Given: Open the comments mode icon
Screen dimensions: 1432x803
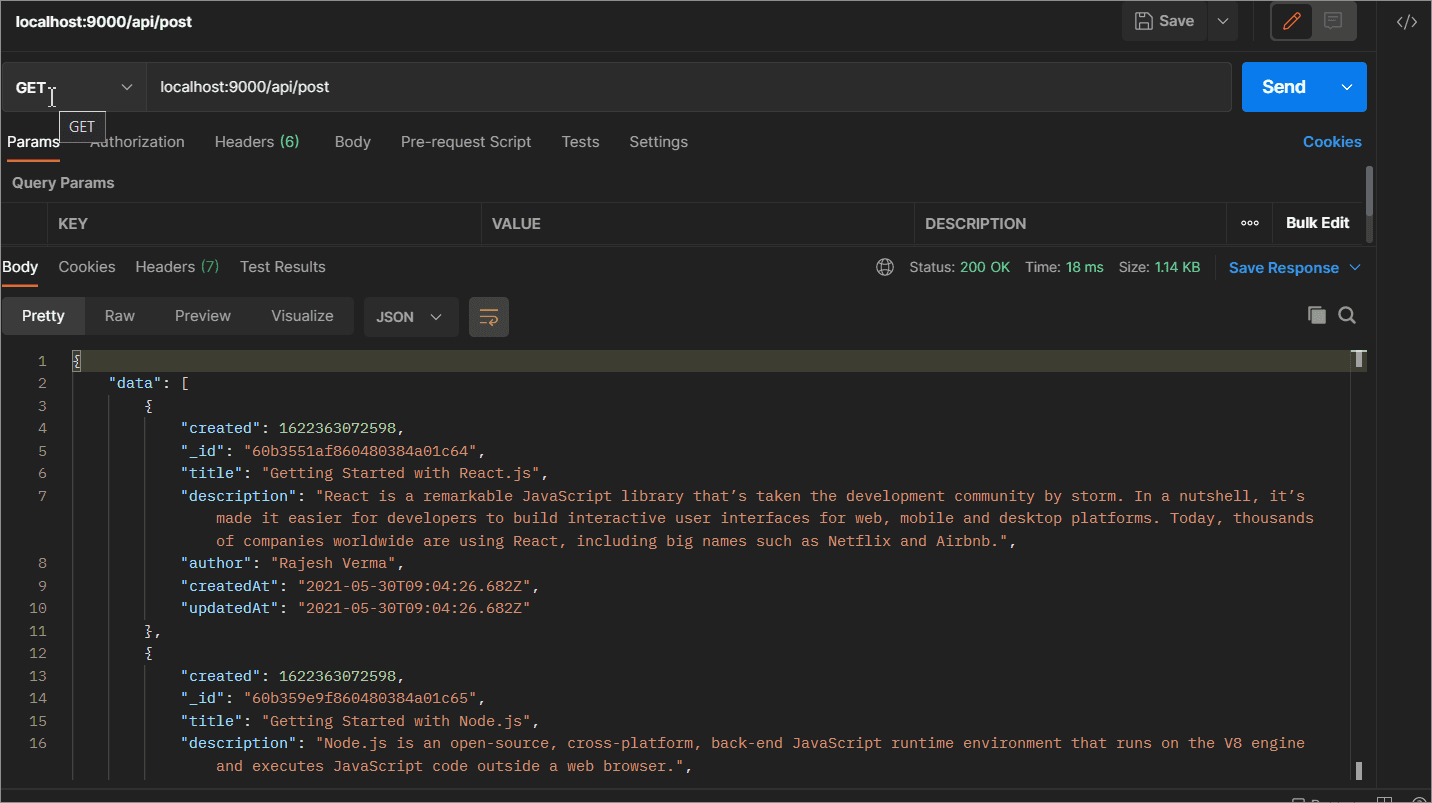Looking at the screenshot, I should [1333, 21].
